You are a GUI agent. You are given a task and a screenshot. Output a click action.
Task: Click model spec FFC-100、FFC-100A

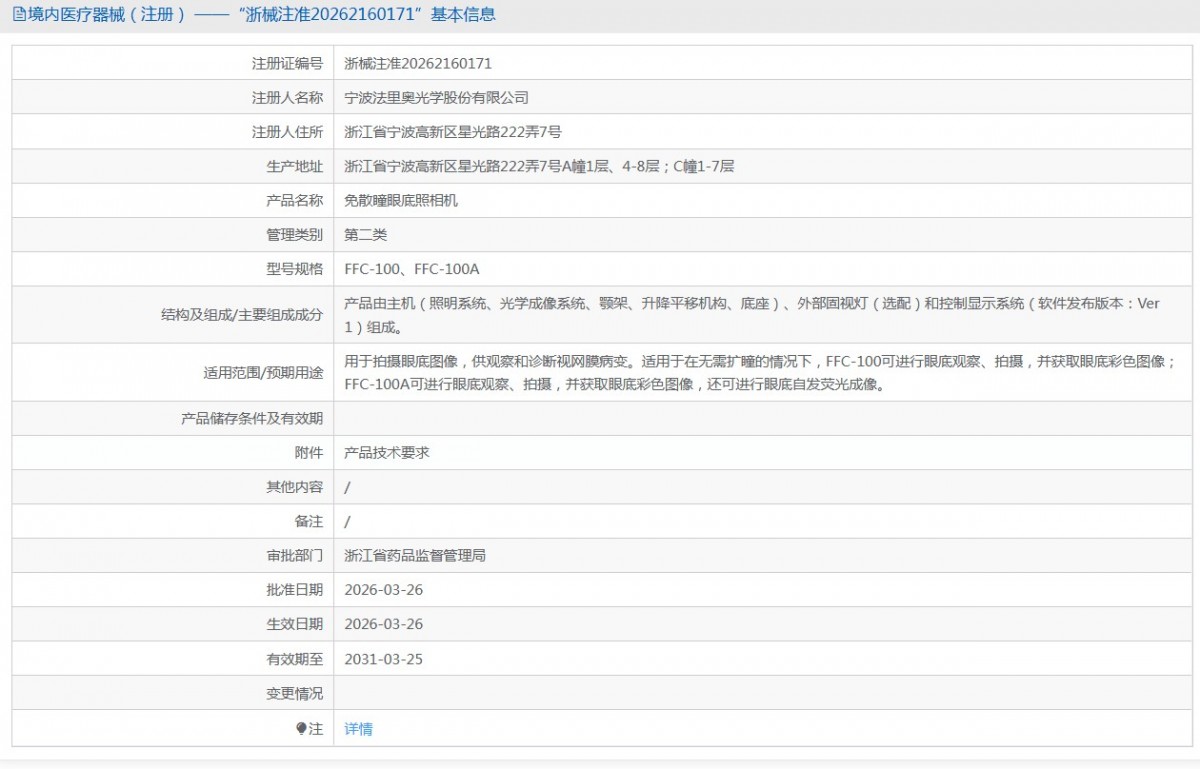(412, 269)
